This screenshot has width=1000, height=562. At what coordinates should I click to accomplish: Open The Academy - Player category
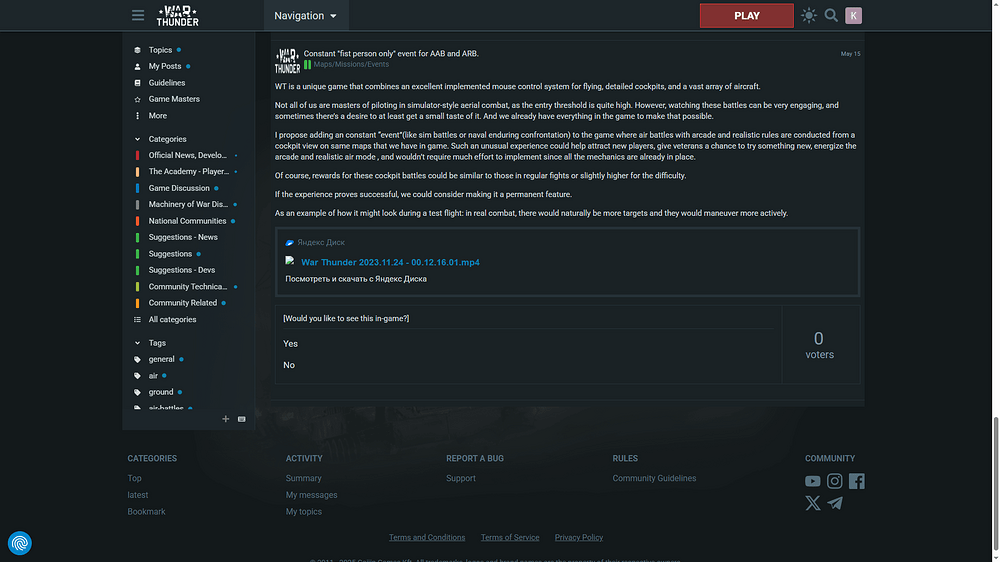coord(188,172)
